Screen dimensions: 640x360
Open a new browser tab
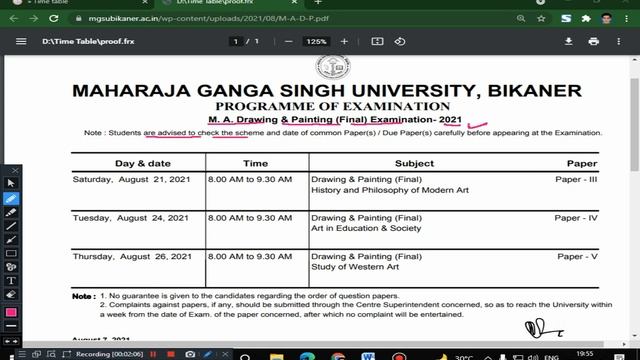click(x=318, y=2)
